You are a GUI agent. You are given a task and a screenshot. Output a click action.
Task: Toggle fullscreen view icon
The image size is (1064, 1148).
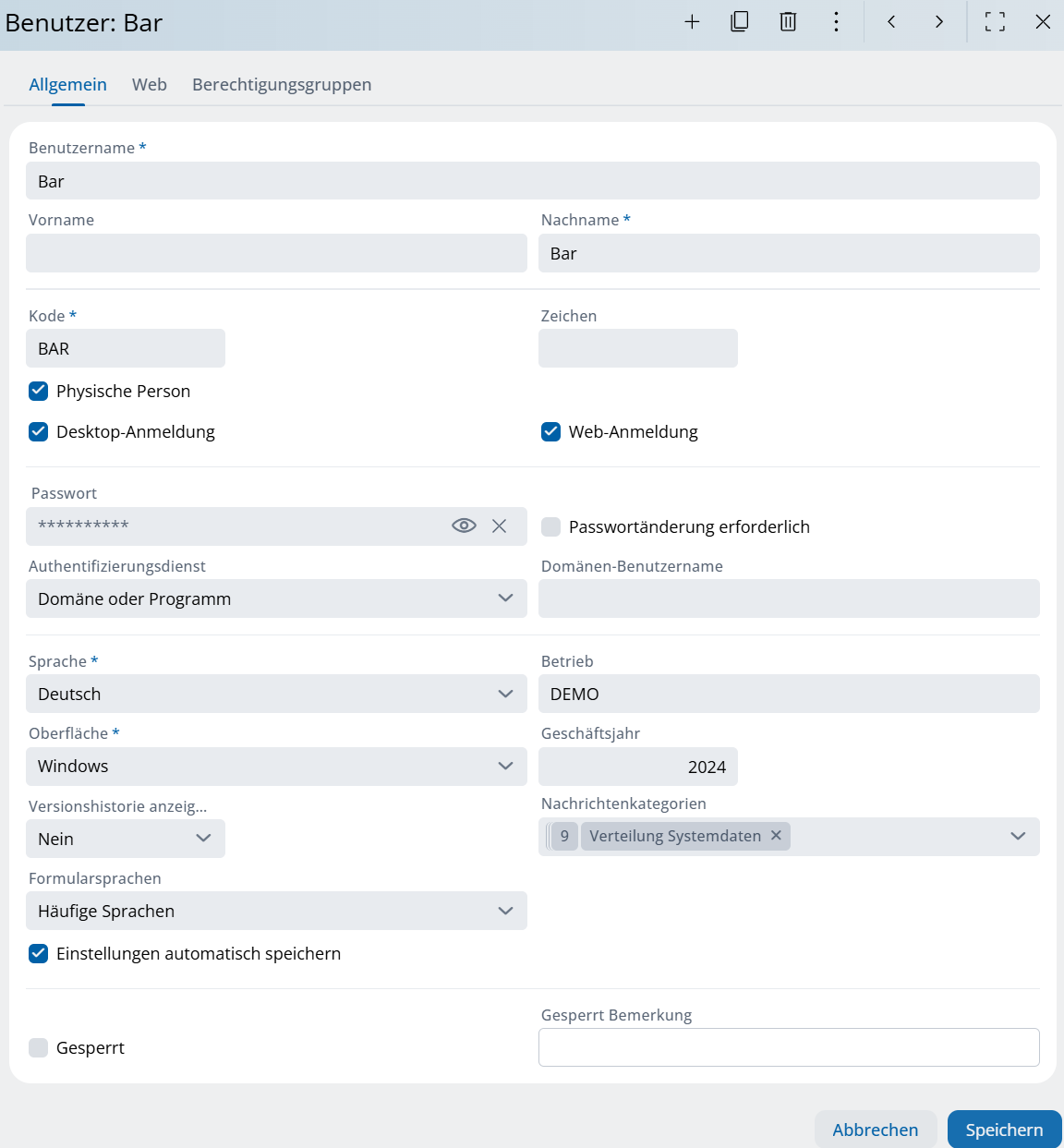coord(995,22)
